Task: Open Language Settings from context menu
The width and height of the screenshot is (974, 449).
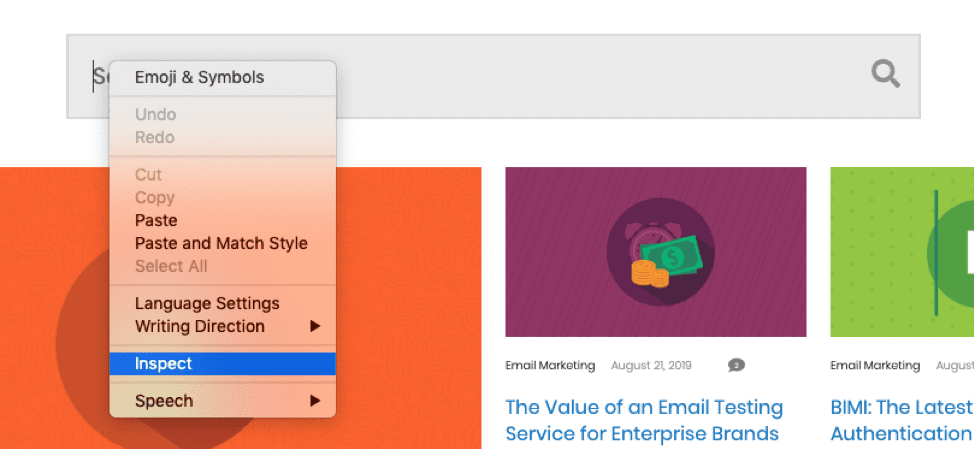Action: (207, 304)
